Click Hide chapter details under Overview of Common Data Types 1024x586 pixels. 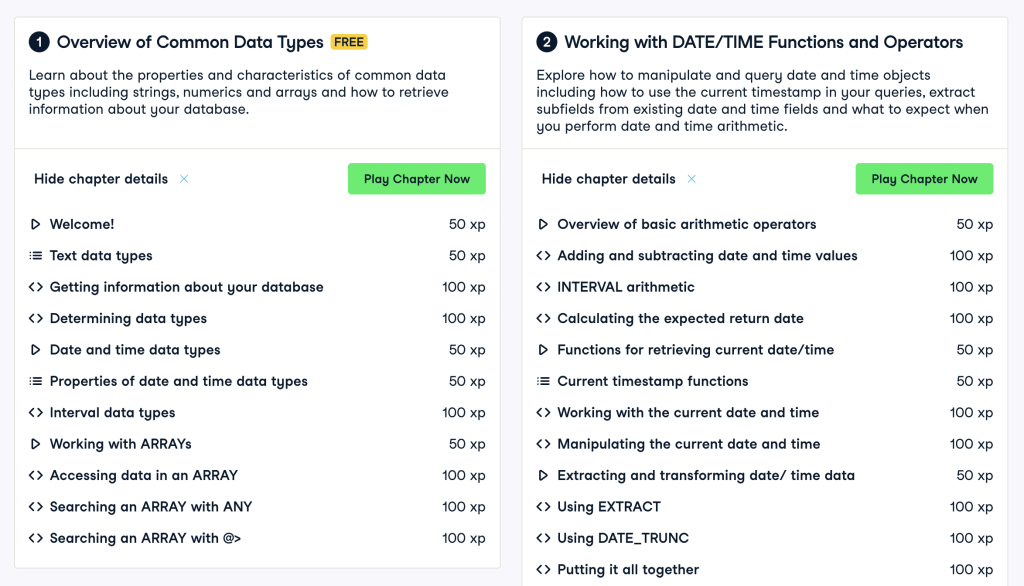click(x=101, y=179)
